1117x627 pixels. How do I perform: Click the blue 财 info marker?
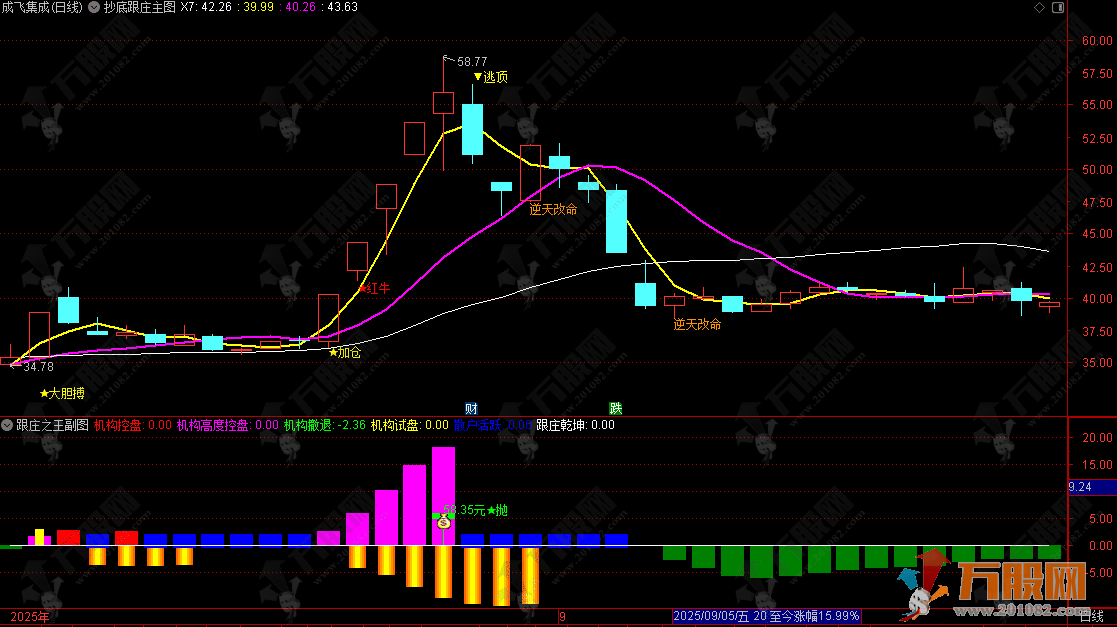point(471,408)
